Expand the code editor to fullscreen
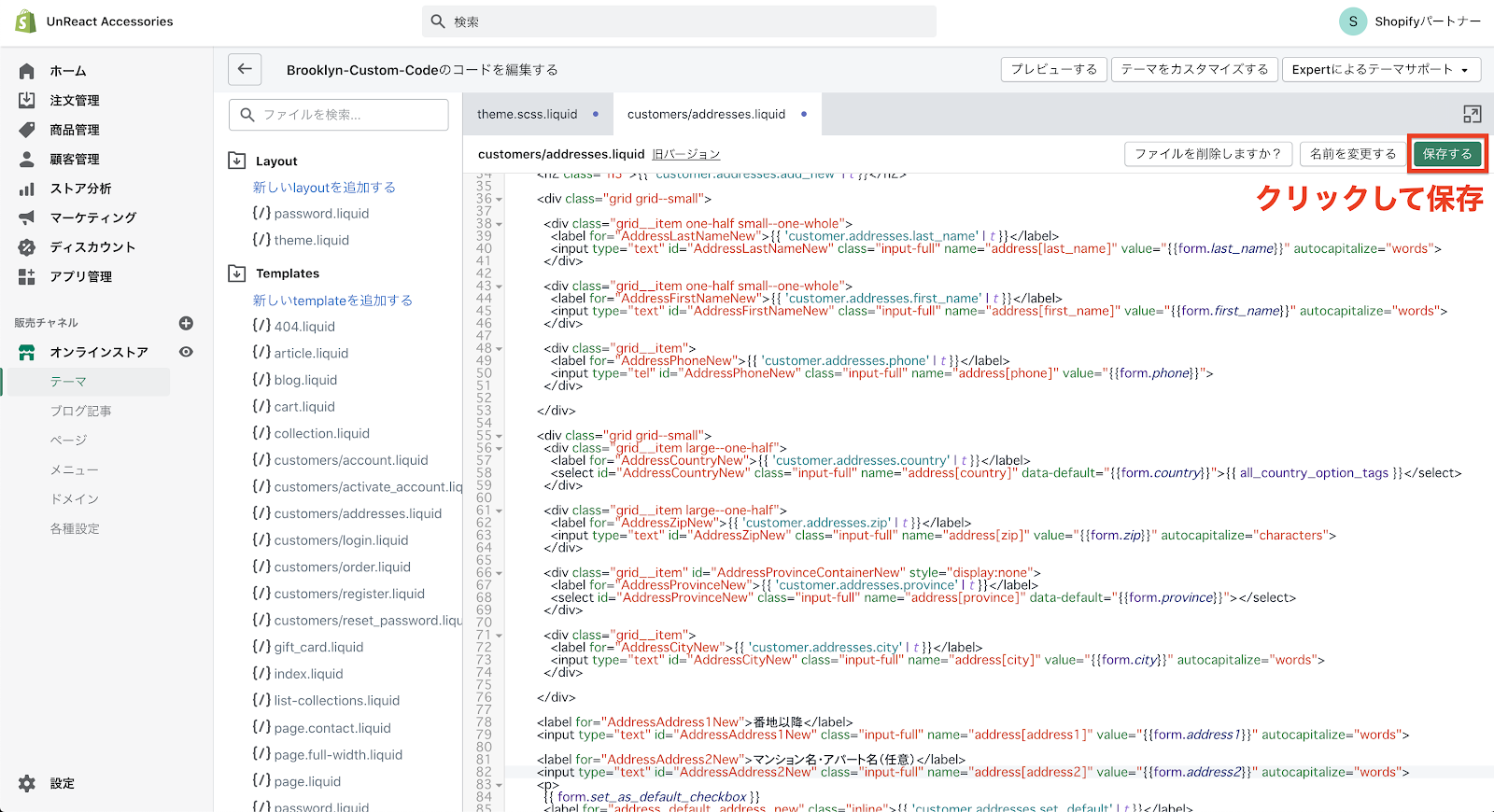This screenshot has height=812, width=1494. 1472,114
